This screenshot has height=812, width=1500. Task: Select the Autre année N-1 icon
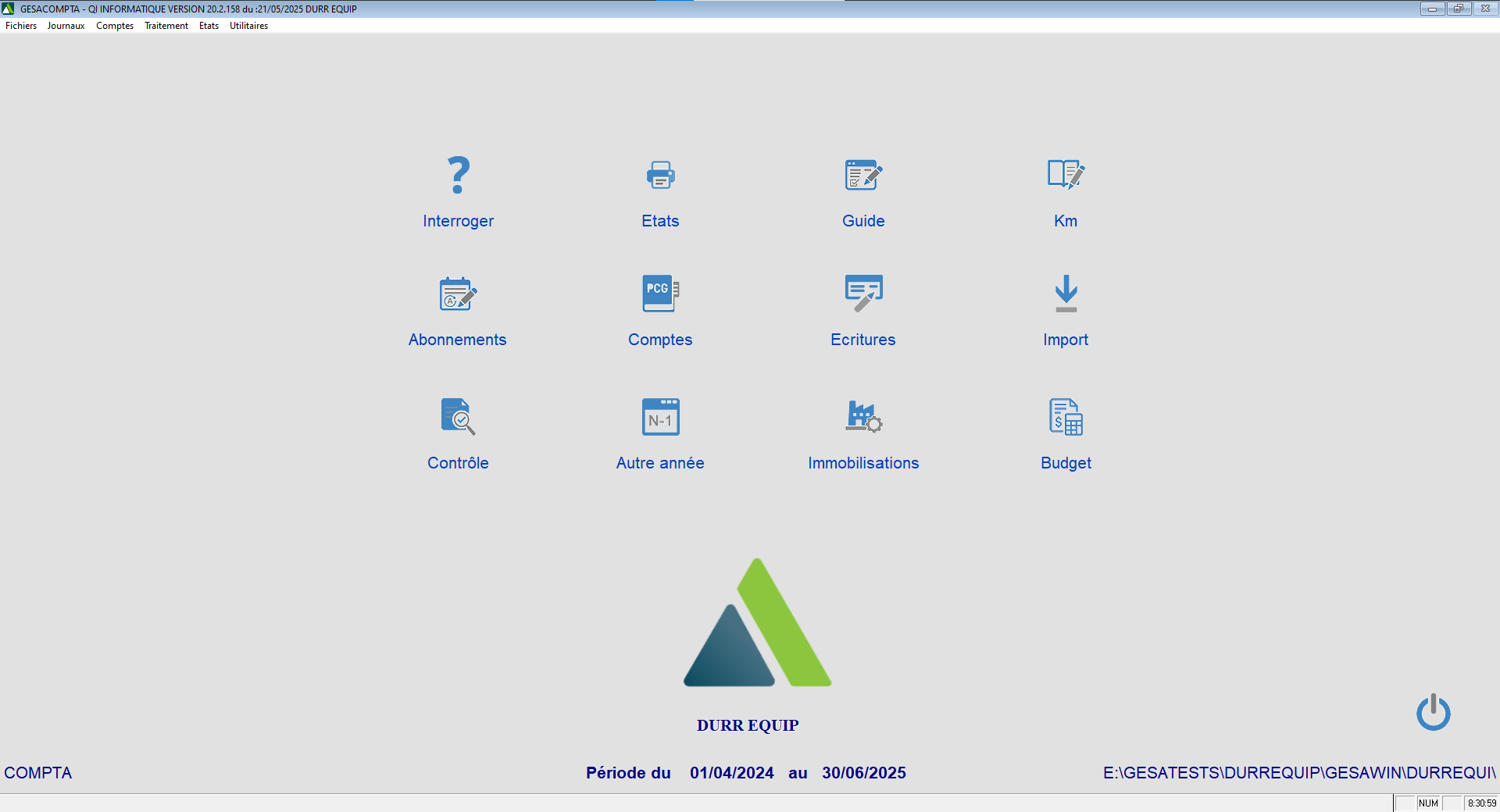pos(661,417)
